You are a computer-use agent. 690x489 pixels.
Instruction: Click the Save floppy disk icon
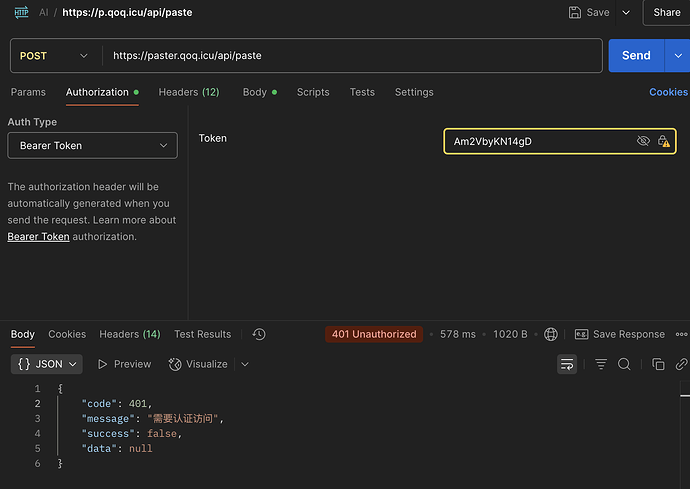pyautogui.click(x=575, y=12)
